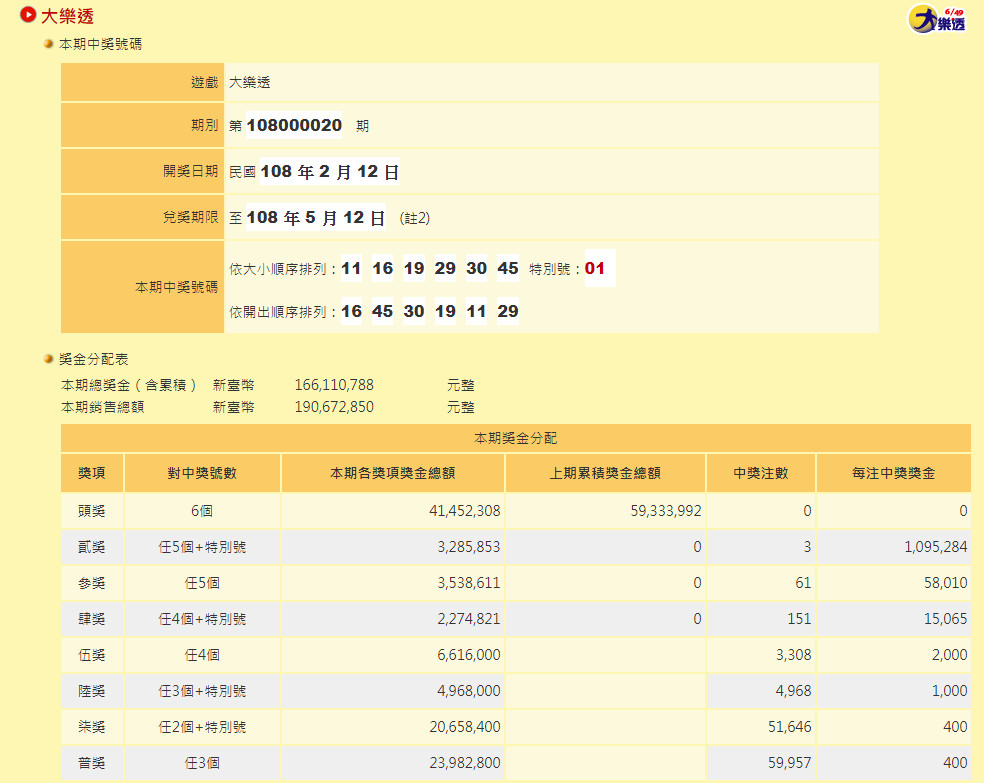
Task: Click the (註2) footnote marker
Action: (x=415, y=218)
